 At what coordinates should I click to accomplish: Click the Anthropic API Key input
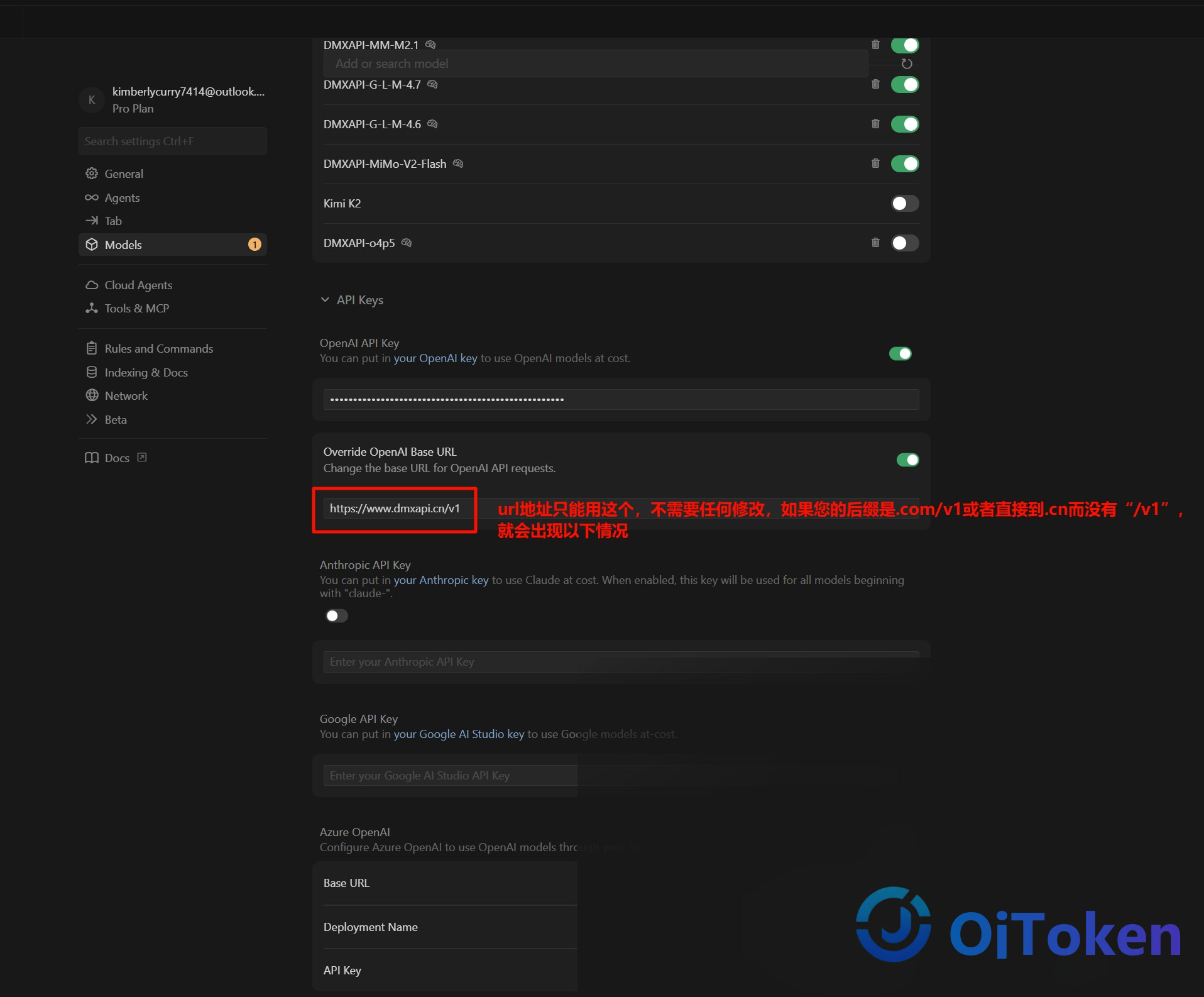[x=621, y=662]
